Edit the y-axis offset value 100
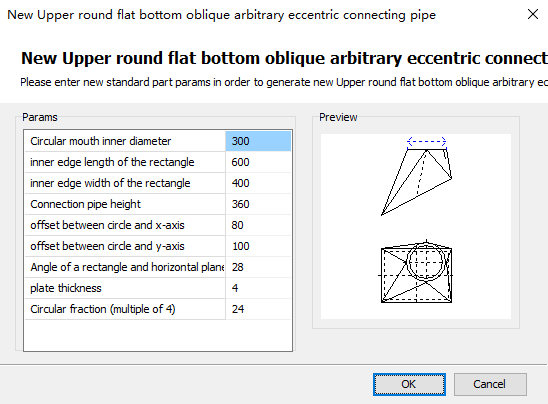Image resolution: width=548 pixels, height=404 pixels. pyautogui.click(x=258, y=246)
